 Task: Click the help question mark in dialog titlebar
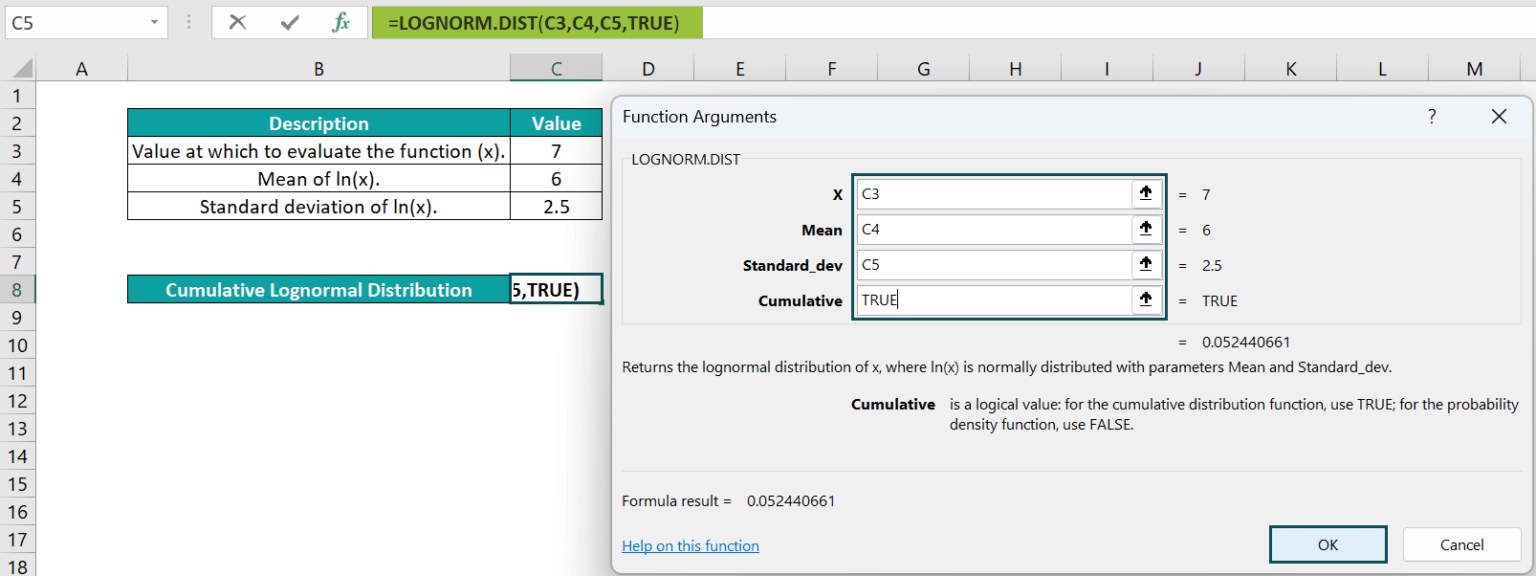1432,116
